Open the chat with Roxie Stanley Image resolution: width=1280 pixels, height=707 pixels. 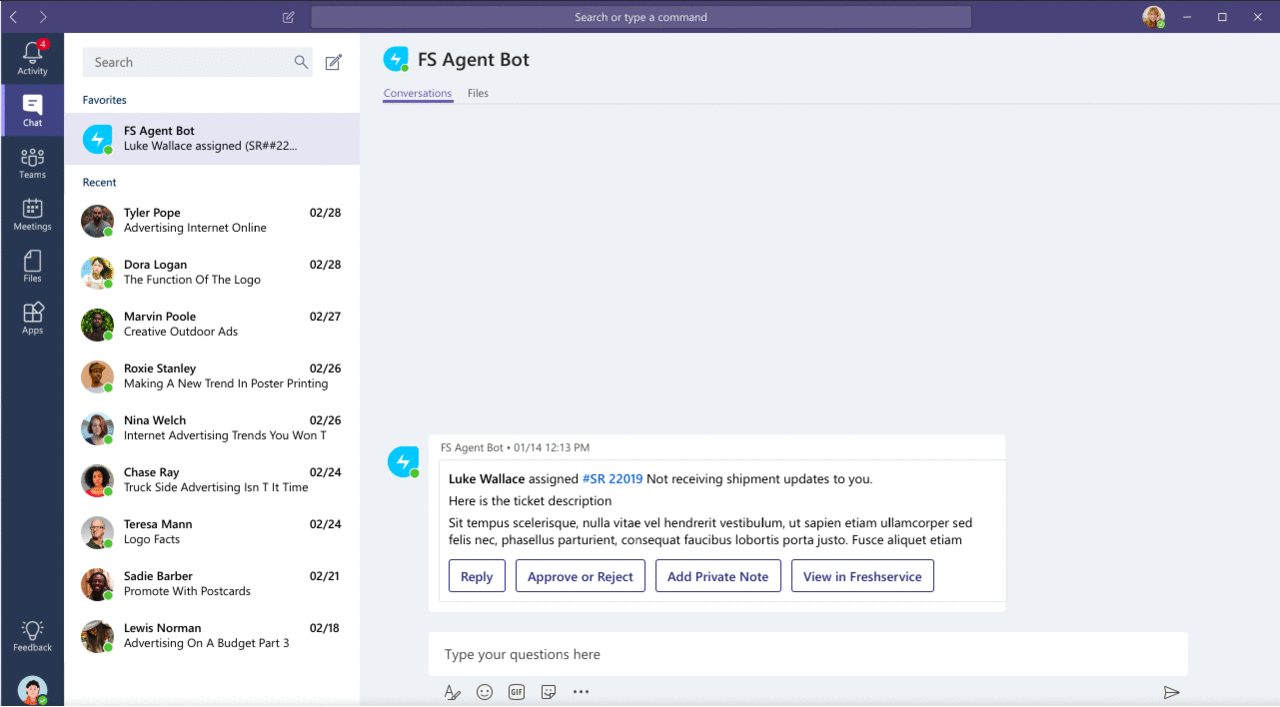pyautogui.click(x=212, y=376)
